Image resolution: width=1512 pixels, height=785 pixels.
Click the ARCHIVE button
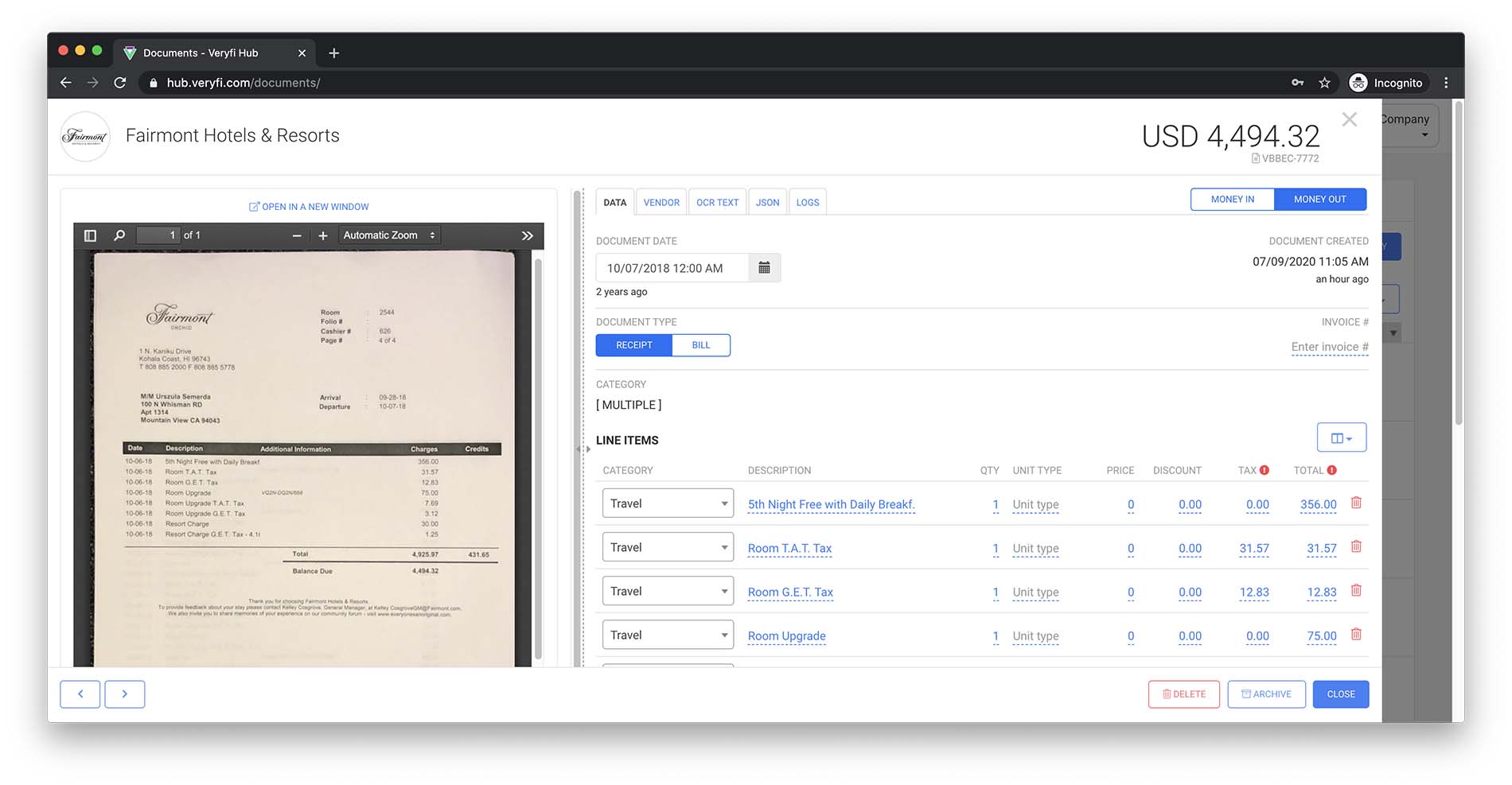[x=1266, y=694]
